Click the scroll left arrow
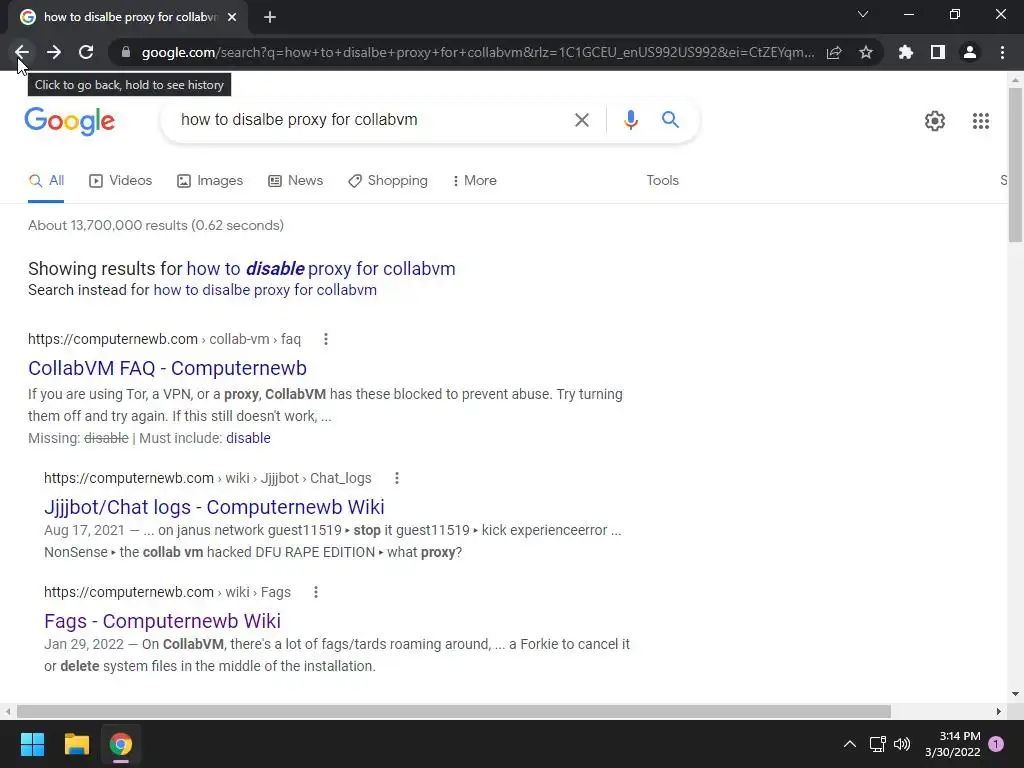1024x768 pixels. pos(8,711)
